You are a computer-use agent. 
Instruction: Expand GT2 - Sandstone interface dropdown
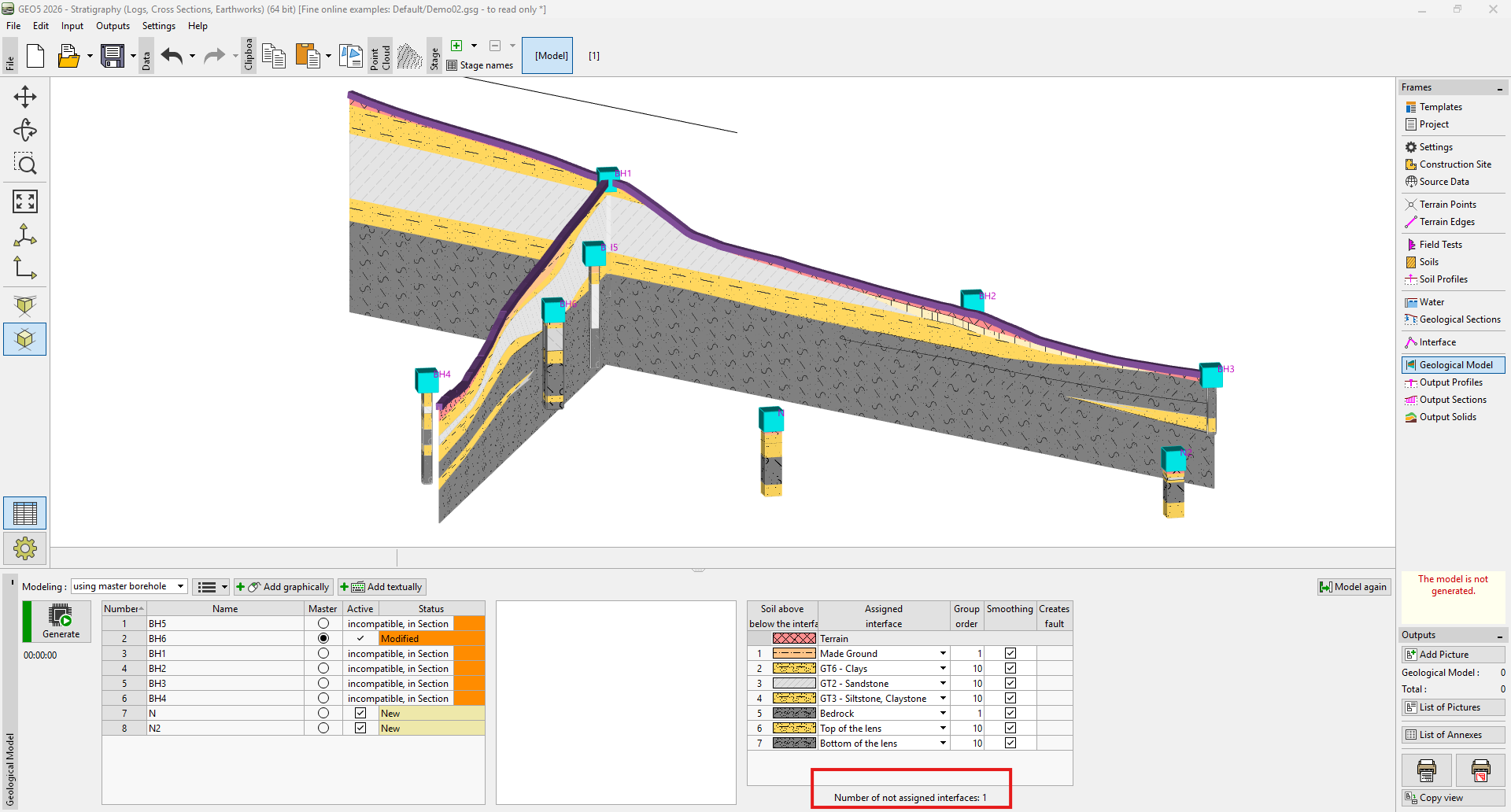[x=943, y=684]
